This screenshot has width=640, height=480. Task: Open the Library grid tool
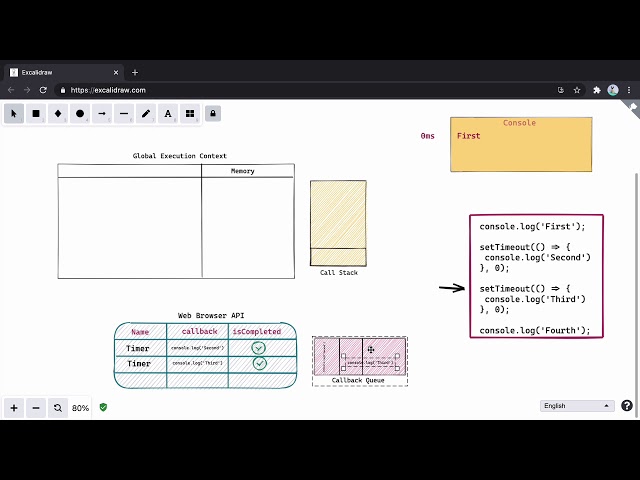point(190,114)
